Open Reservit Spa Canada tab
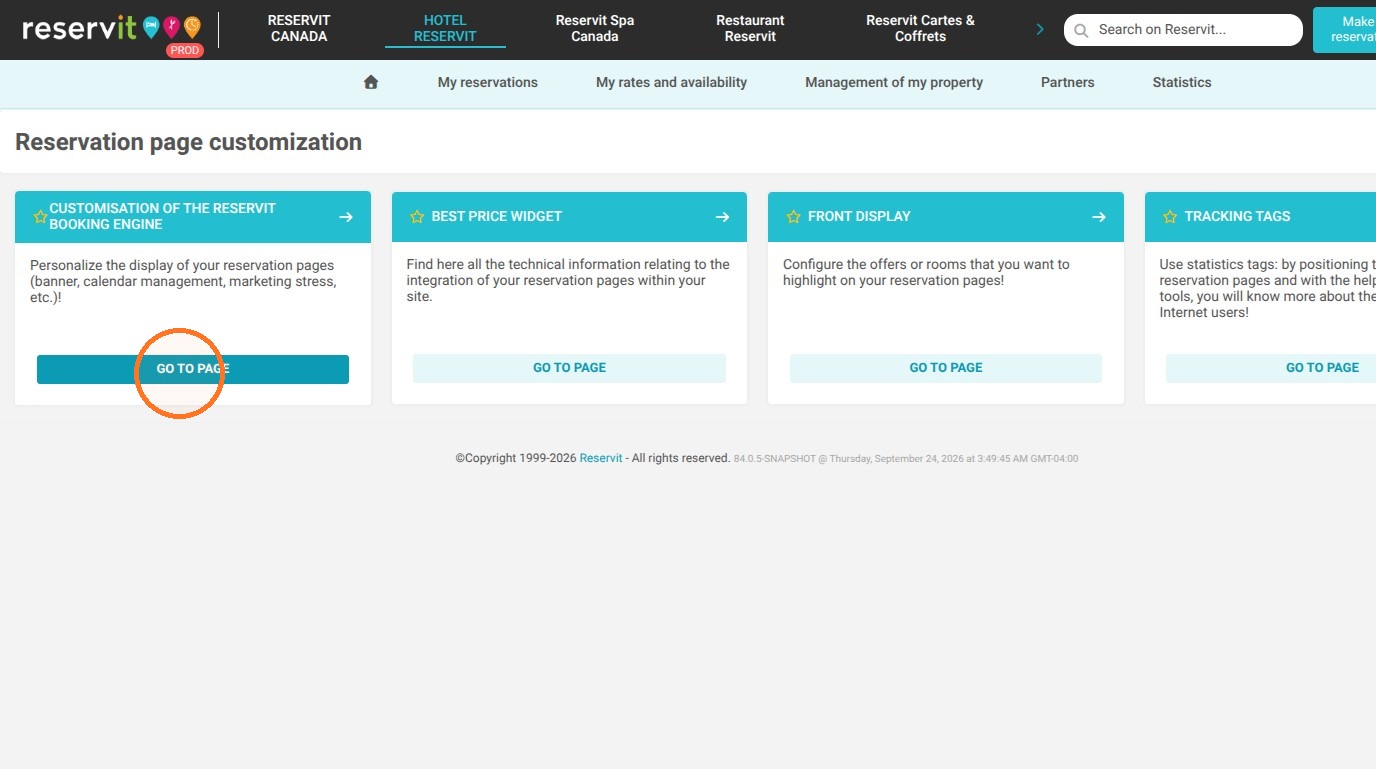Viewport: 1376px width, 769px height. tap(595, 28)
